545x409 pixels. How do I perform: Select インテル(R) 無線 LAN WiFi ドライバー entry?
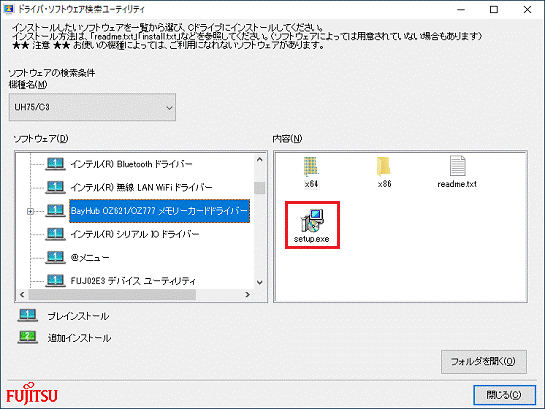pyautogui.click(x=141, y=187)
